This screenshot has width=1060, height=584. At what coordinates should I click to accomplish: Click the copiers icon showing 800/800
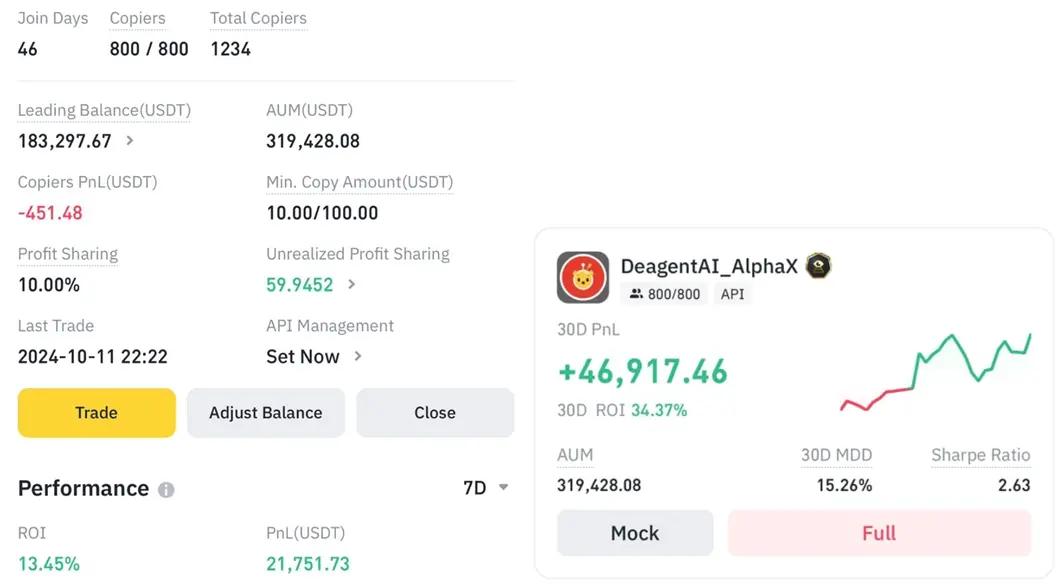(x=636, y=294)
